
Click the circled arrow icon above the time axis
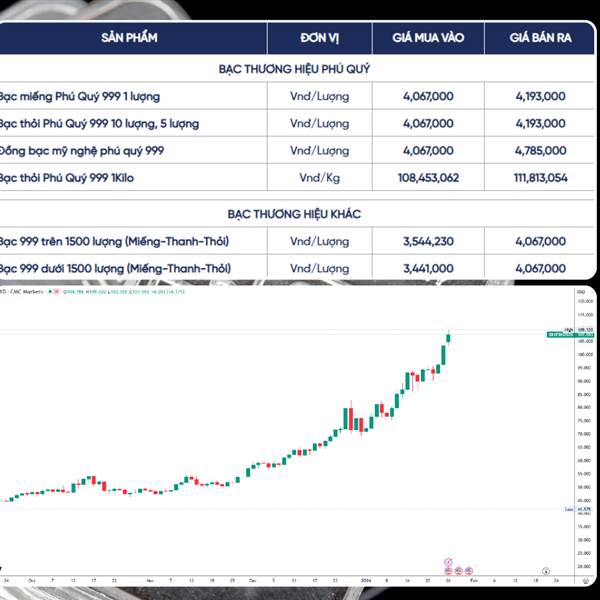[546, 571]
